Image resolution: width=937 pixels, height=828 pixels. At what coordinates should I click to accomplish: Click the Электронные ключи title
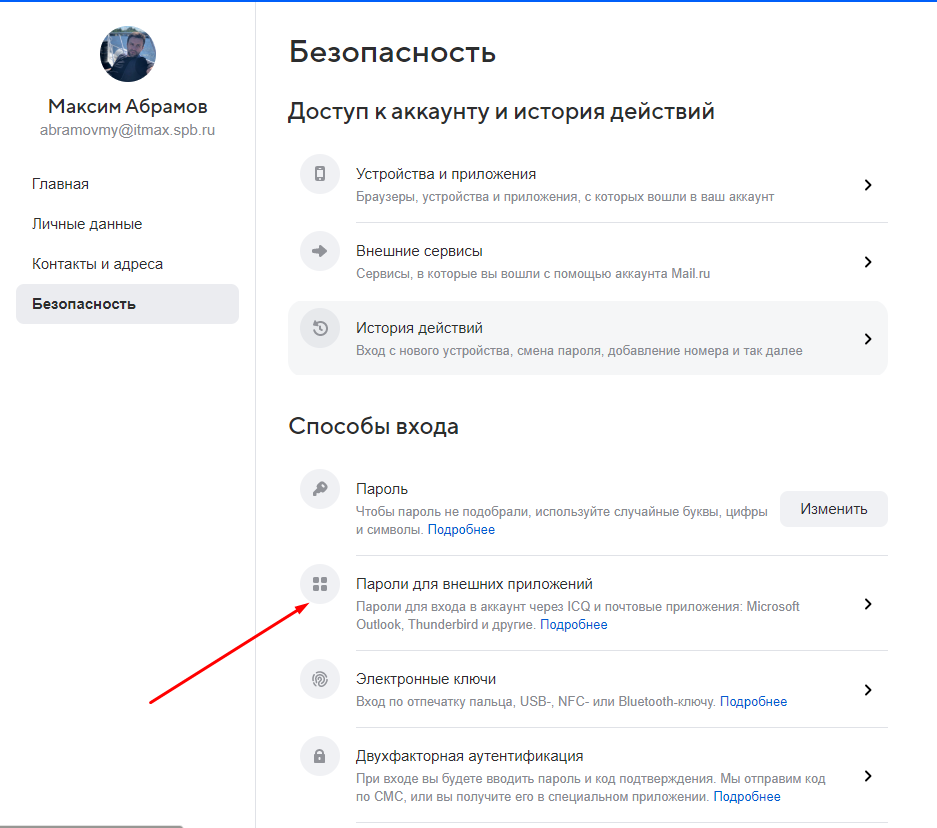pos(426,679)
